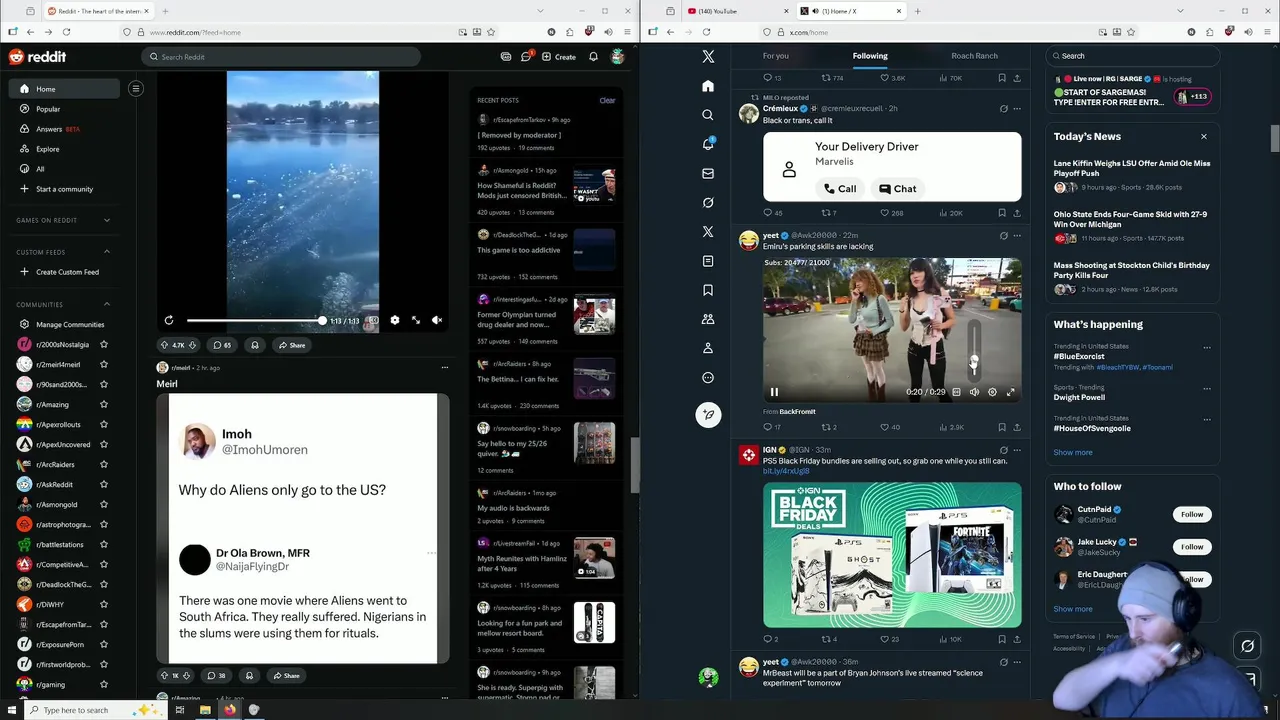Collapse Custom Feeds section
This screenshot has width=1280, height=720.
click(107, 252)
